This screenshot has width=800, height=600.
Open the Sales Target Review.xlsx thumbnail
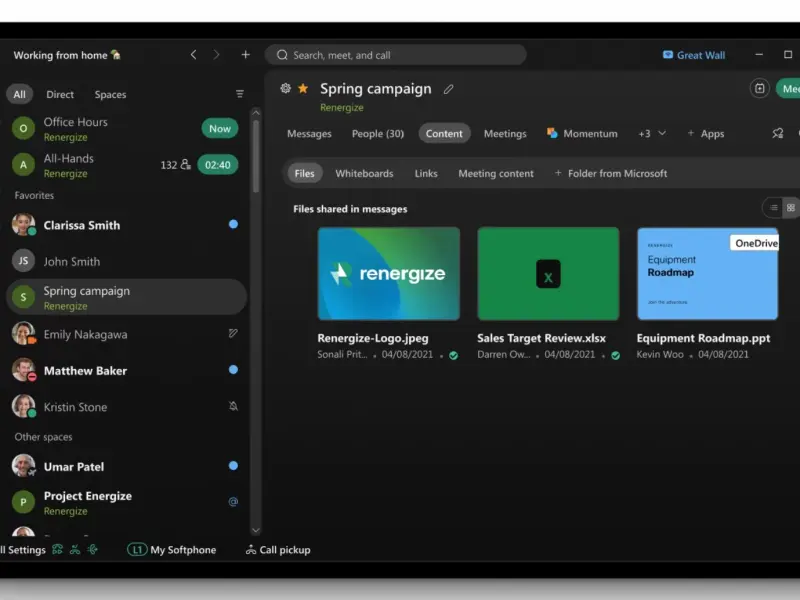coord(548,274)
